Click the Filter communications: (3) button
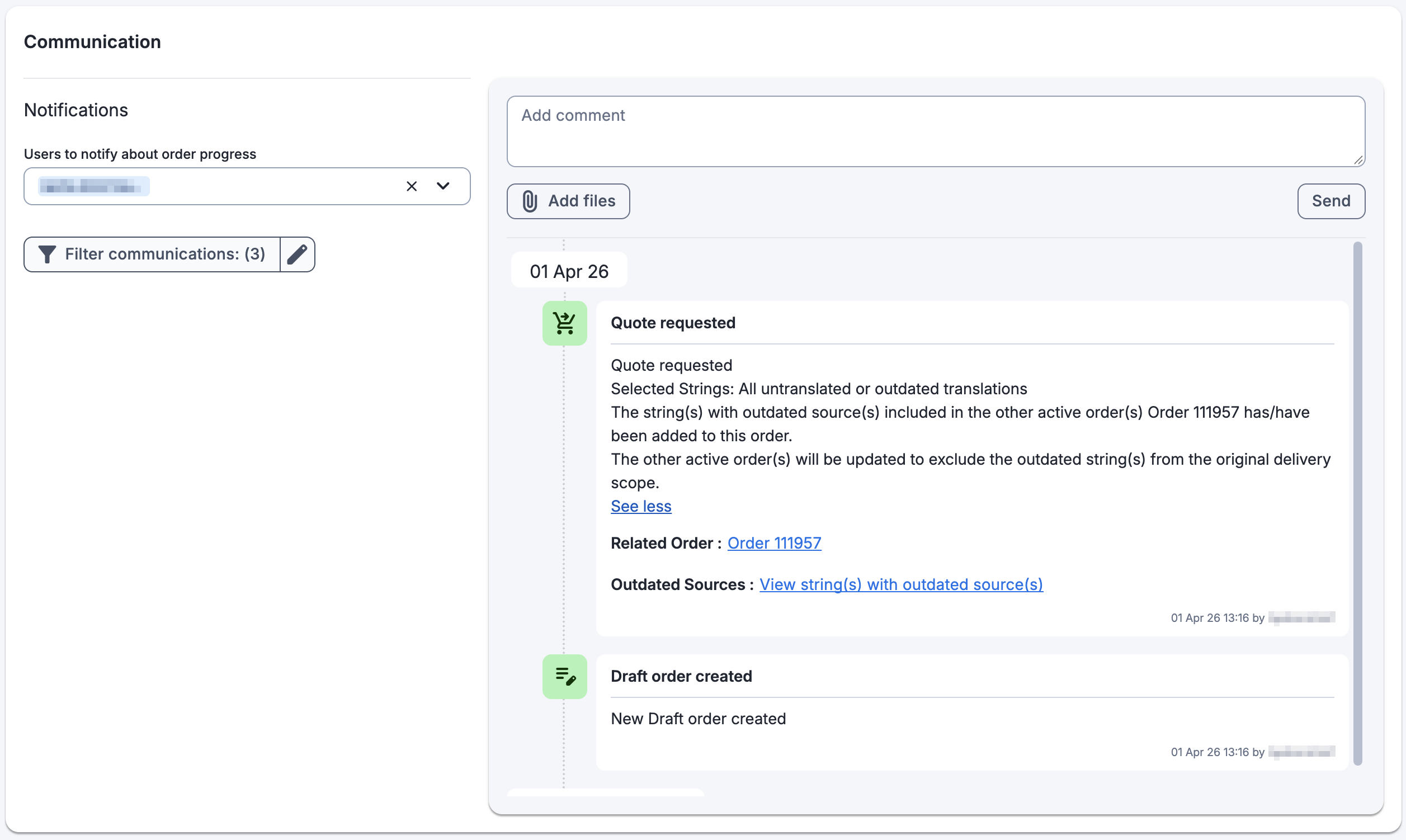Screen dimensions: 1406x840 pos(152,254)
